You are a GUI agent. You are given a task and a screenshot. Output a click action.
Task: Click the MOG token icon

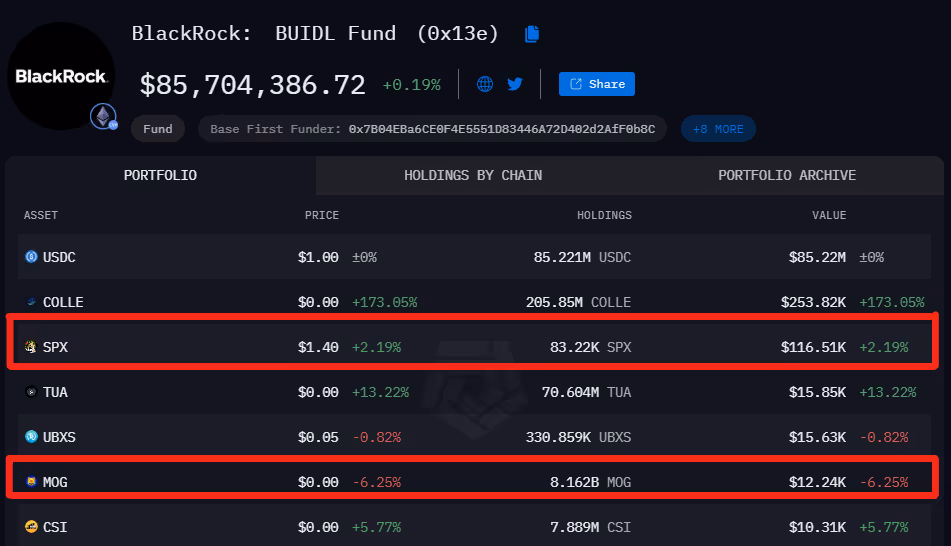(31, 482)
